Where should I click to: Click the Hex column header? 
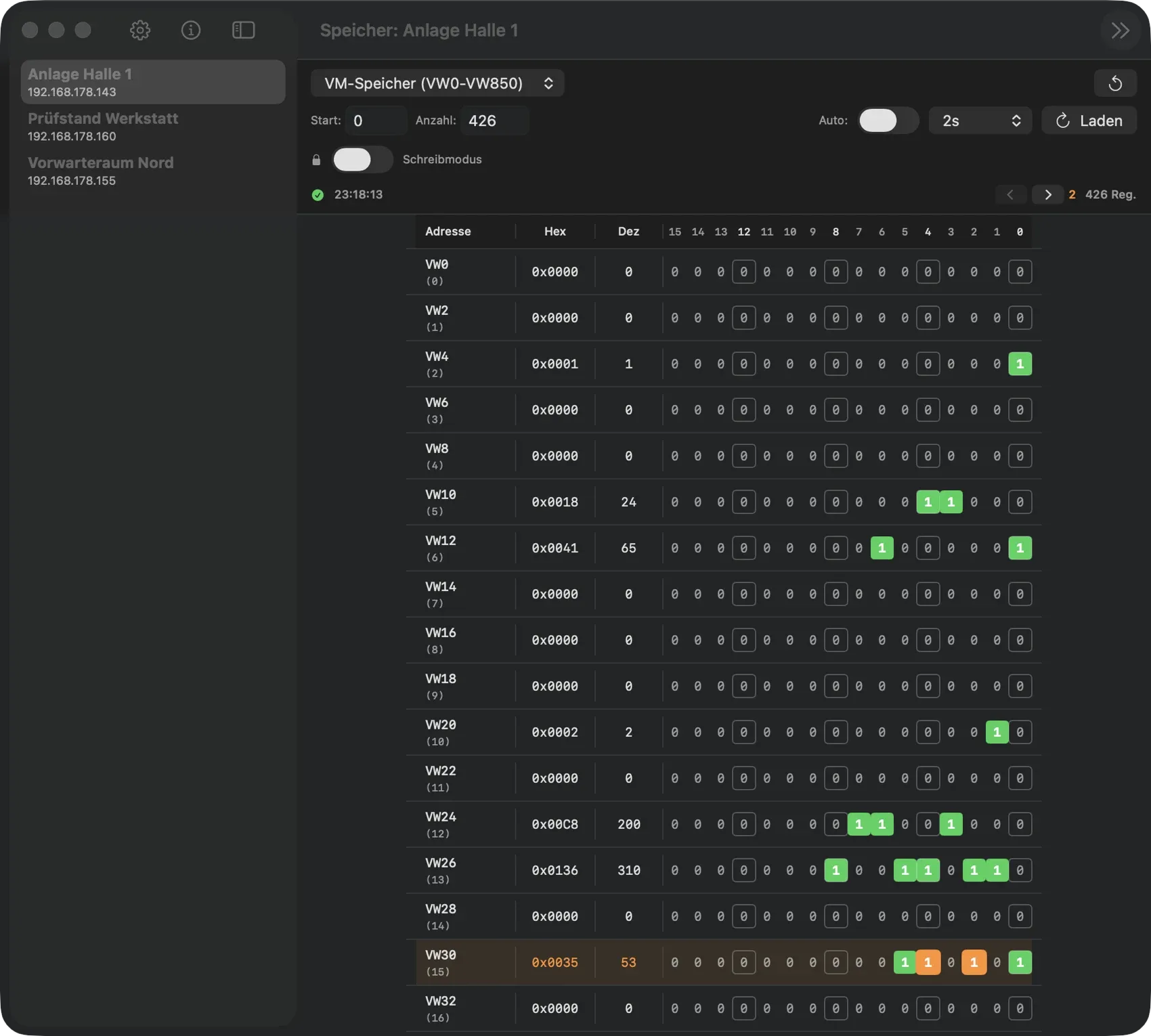555,232
